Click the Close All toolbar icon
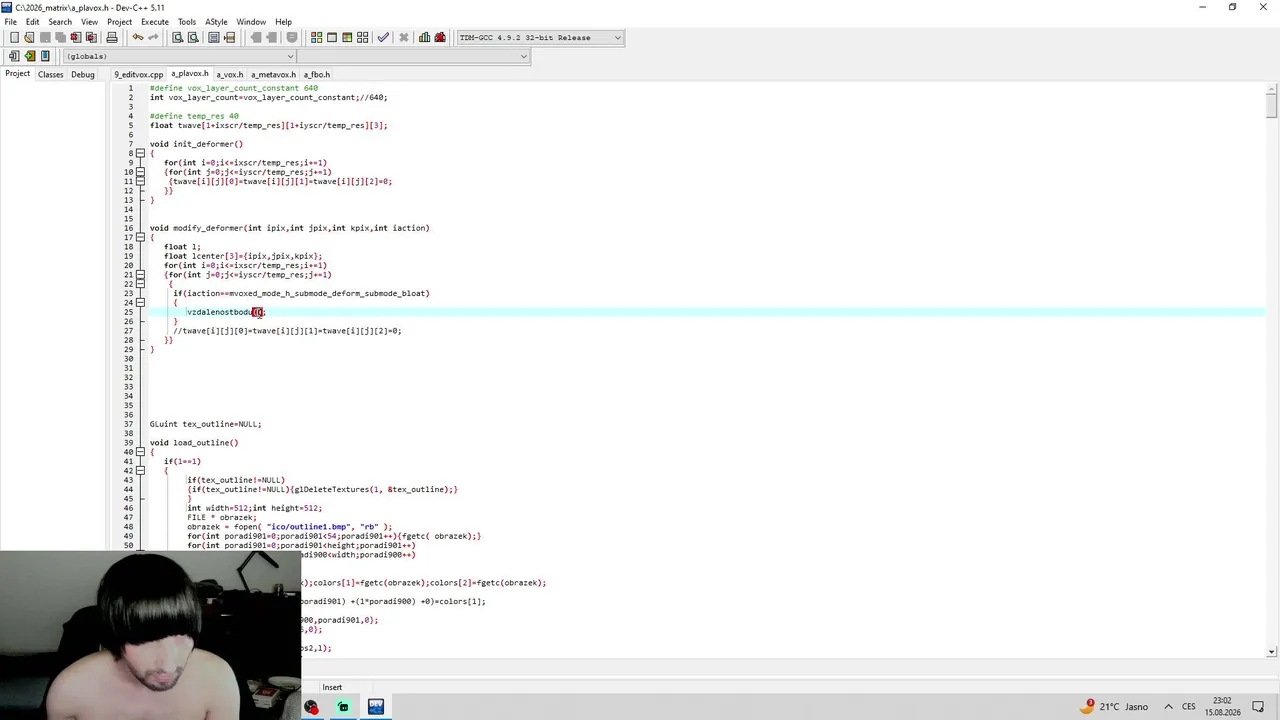This screenshot has height=720, width=1280. click(91, 38)
